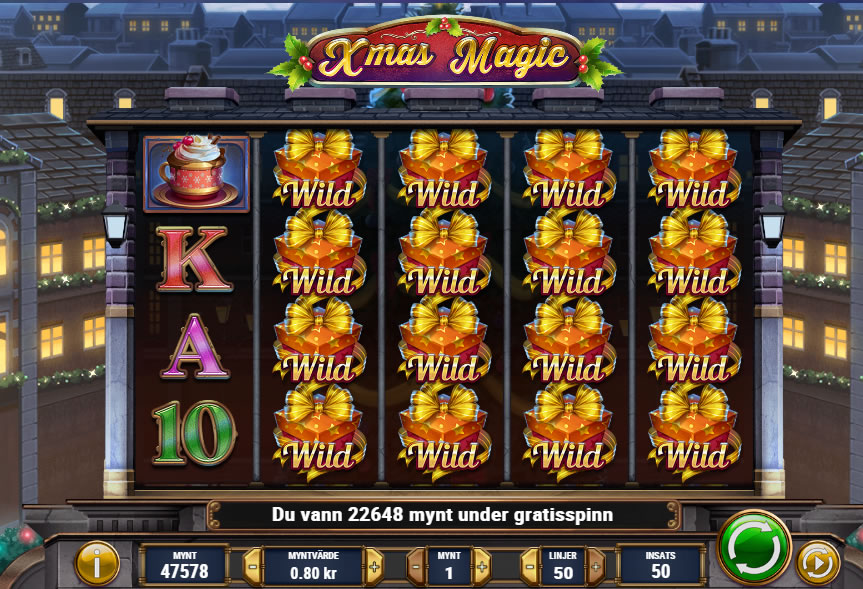The width and height of the screenshot is (863, 589).
Task: Click the green 10 symbol
Action: (194, 433)
